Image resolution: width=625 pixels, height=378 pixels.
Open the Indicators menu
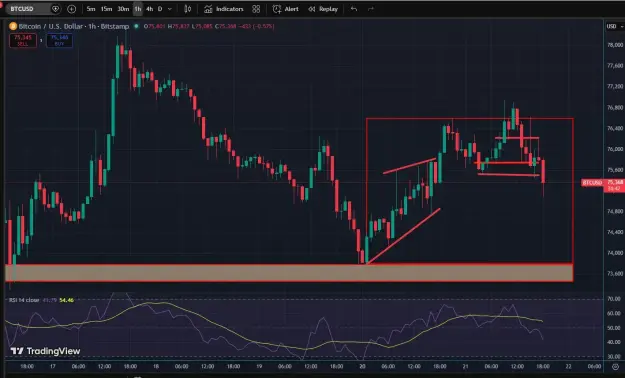tap(224, 9)
